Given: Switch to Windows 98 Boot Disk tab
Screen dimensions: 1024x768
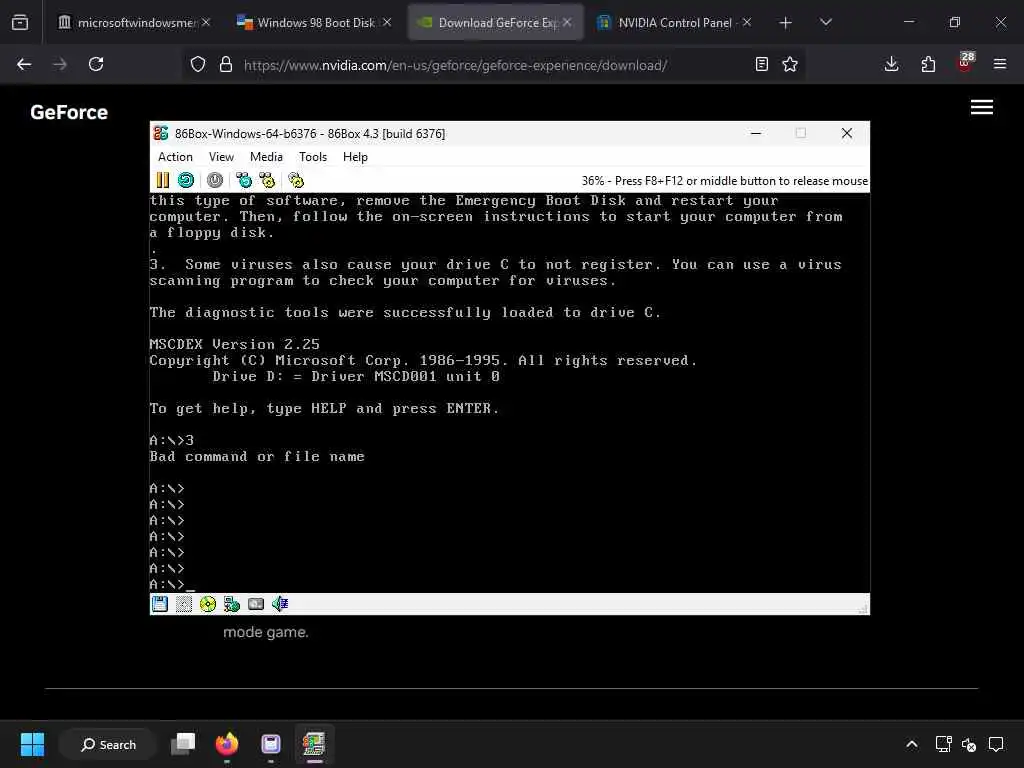Looking at the screenshot, I should pyautogui.click(x=314, y=22).
